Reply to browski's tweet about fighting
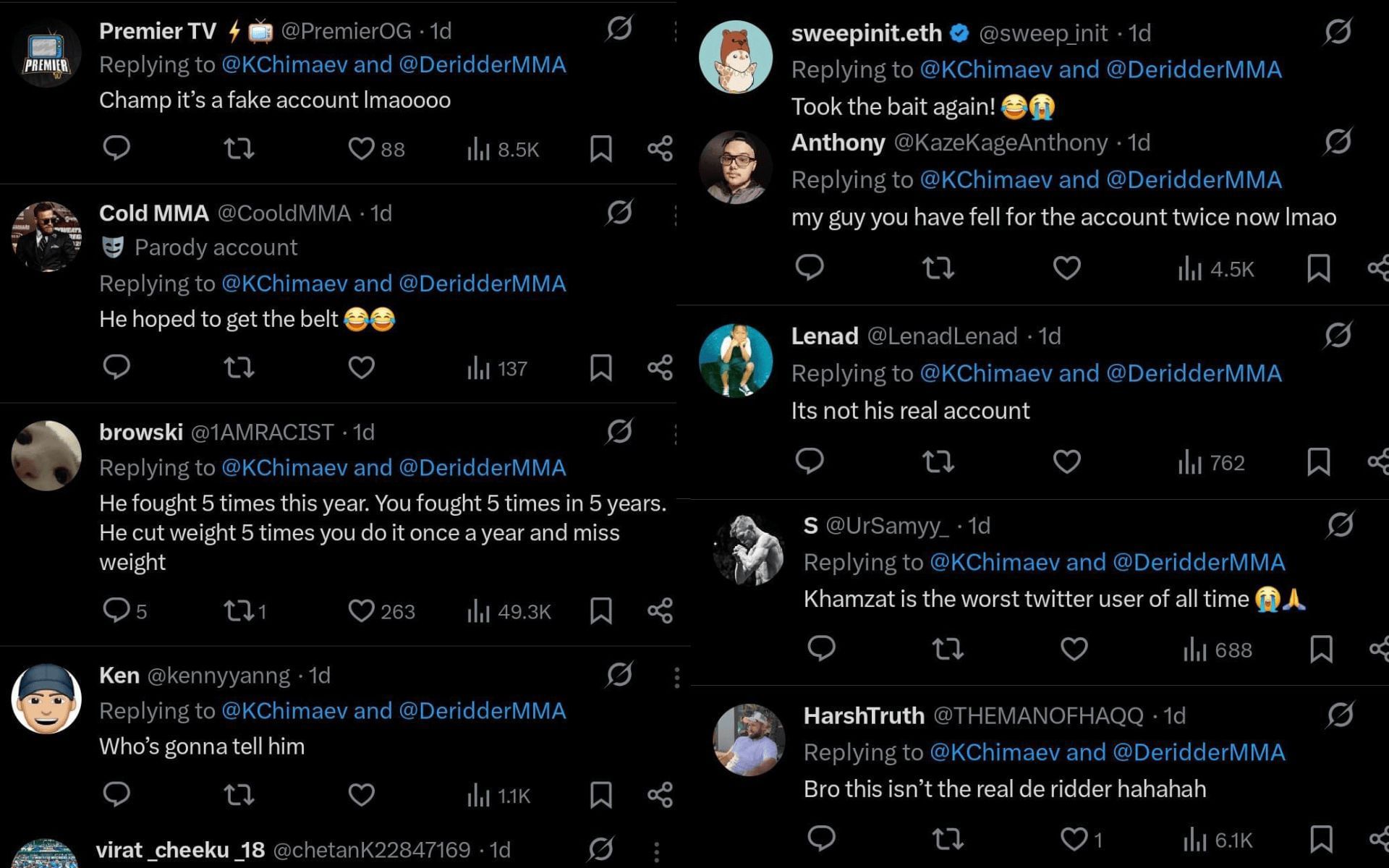Screen dimensions: 1389x868 coord(116,610)
